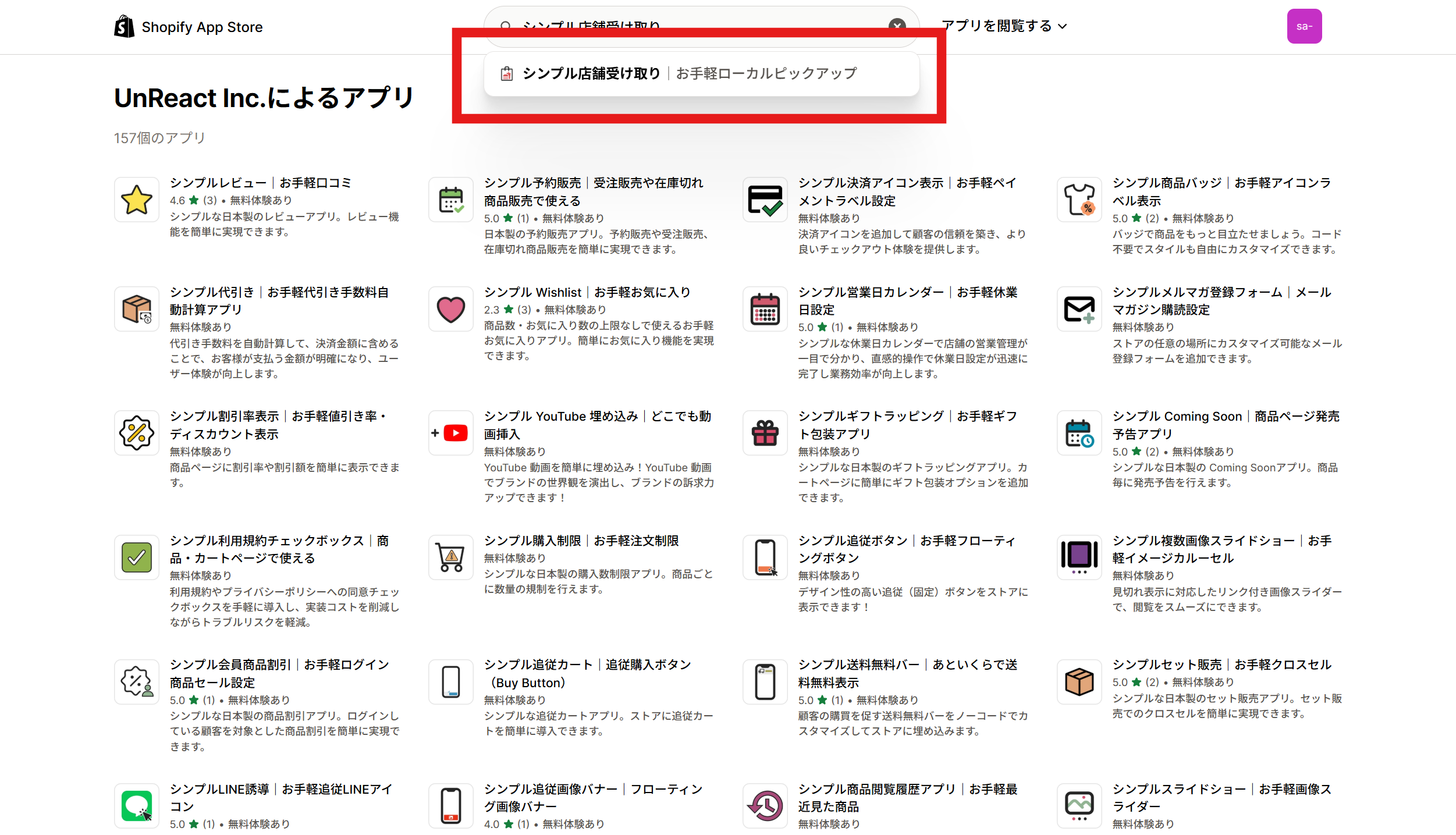Open the シンプルレビュー｜お手軽口コミ app link
The image size is (1456, 835).
click(261, 183)
